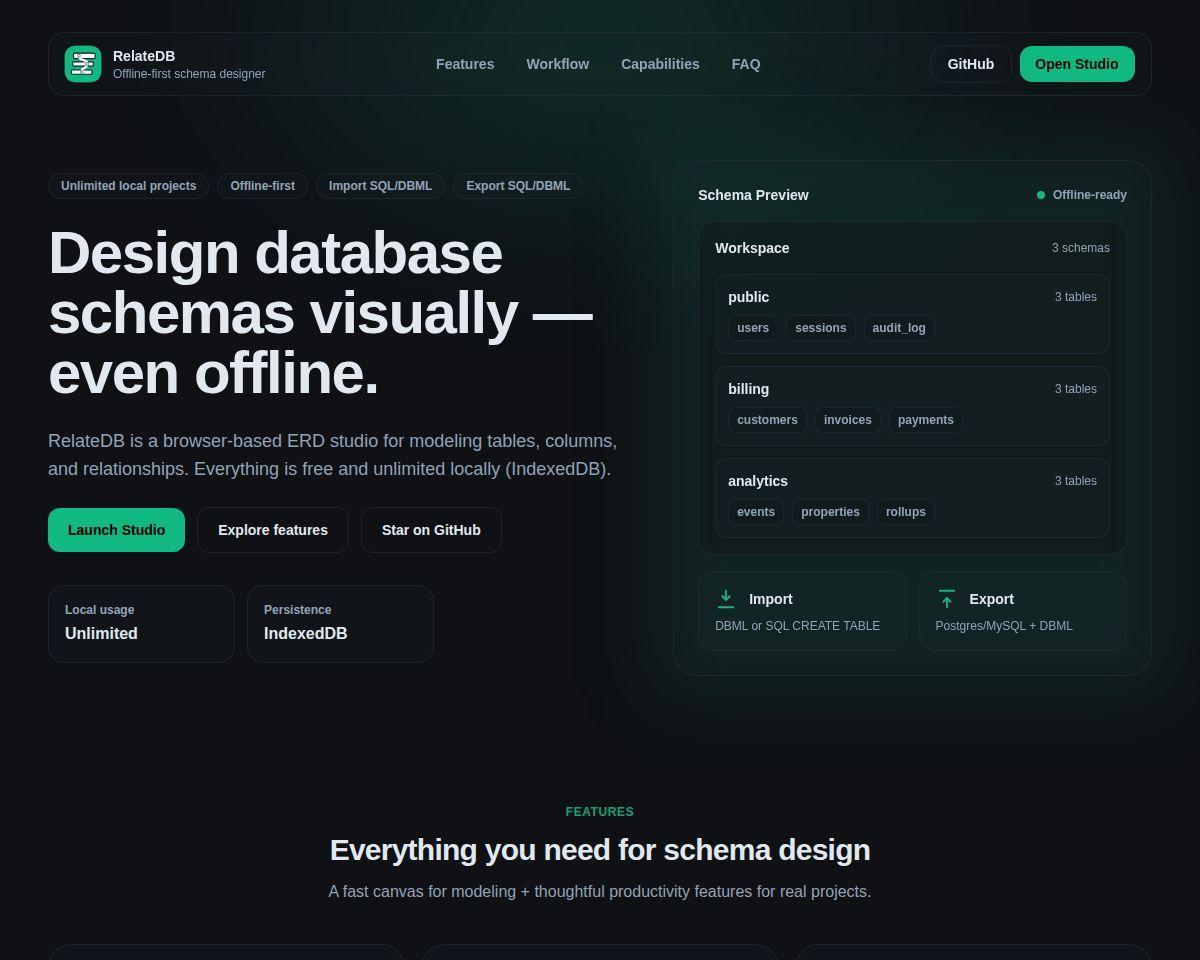Screen dimensions: 1200x960
Task: Select the Export SQL/DBML badge
Action: point(518,186)
